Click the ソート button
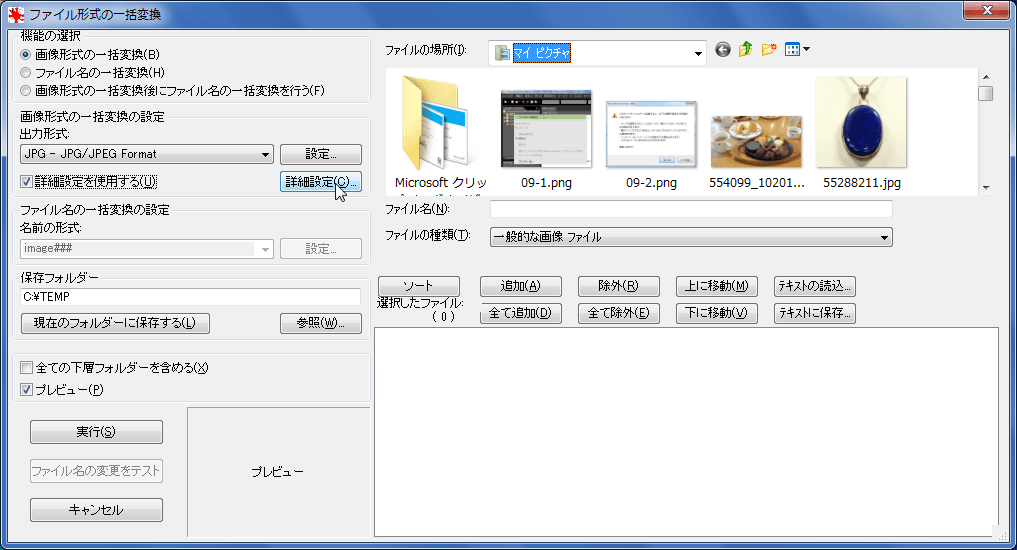The height and width of the screenshot is (550, 1017). 418,286
